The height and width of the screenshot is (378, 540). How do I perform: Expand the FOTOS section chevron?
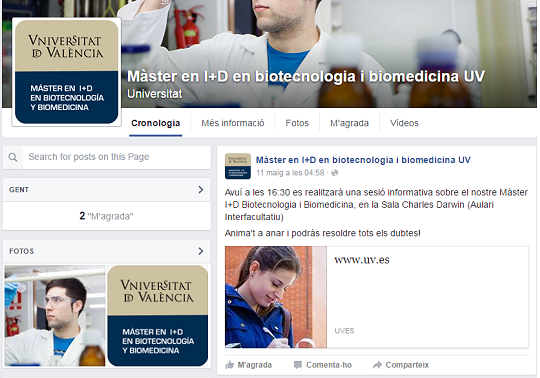coord(201,251)
